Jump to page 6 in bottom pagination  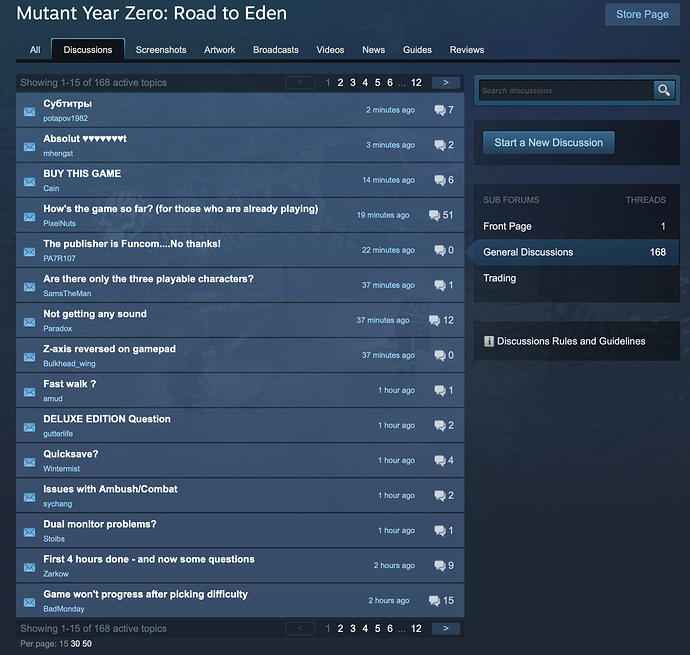pos(389,629)
